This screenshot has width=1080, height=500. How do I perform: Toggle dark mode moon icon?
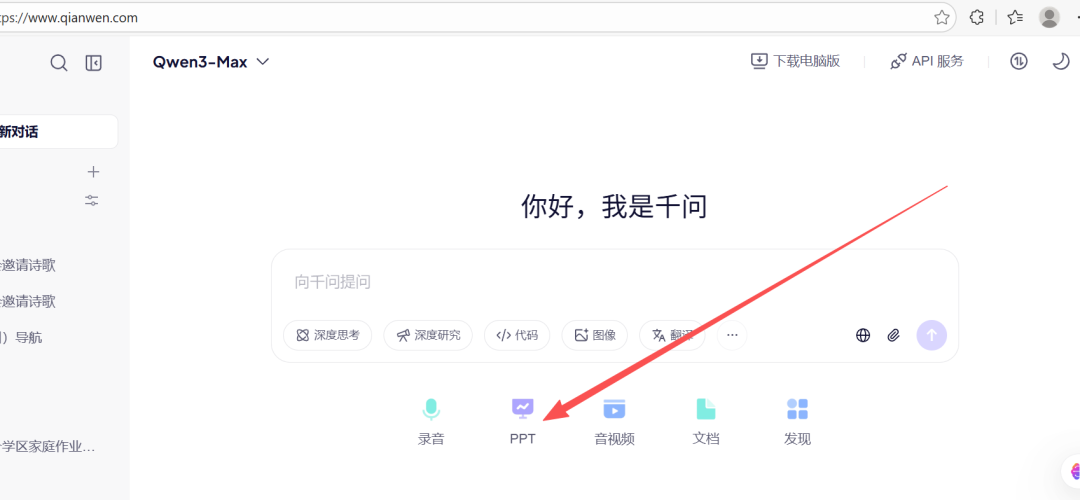click(1061, 61)
